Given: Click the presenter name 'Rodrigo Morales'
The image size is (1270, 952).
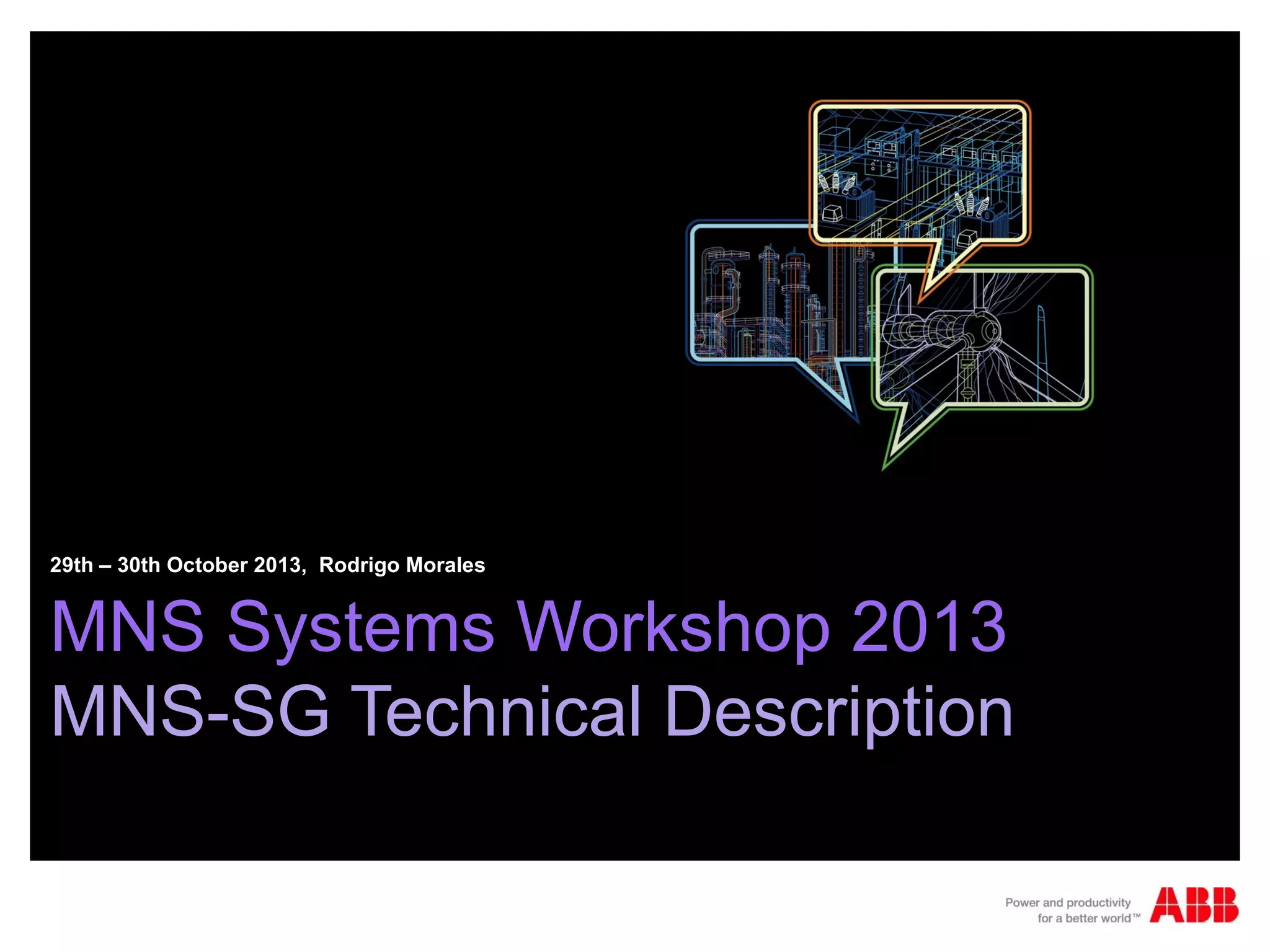Looking at the screenshot, I should (x=402, y=565).
